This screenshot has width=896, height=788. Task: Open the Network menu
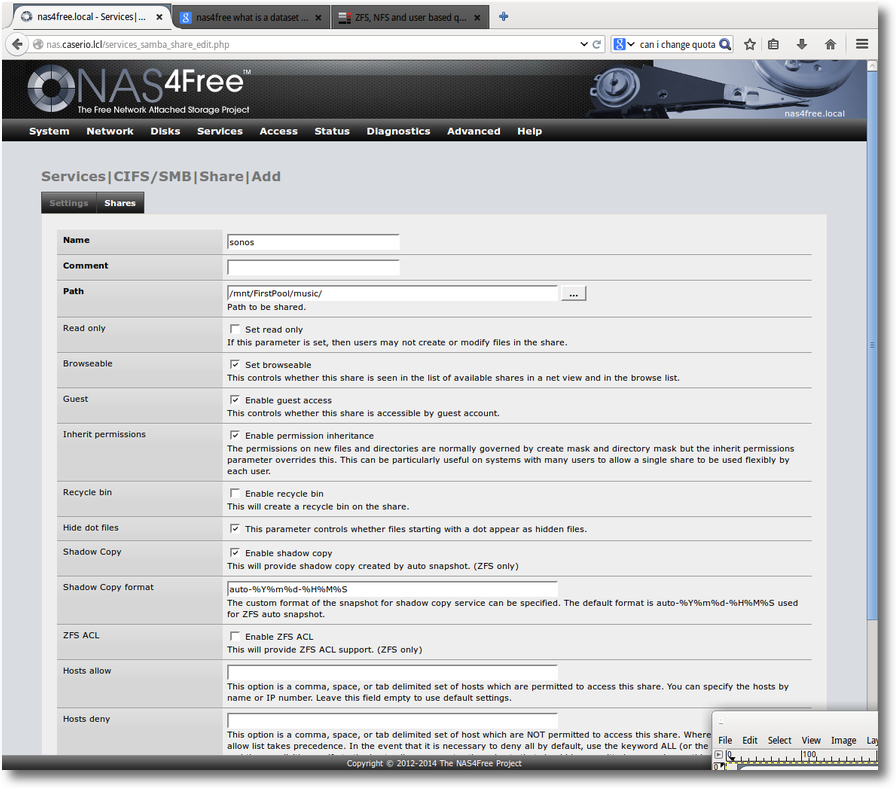coord(110,131)
